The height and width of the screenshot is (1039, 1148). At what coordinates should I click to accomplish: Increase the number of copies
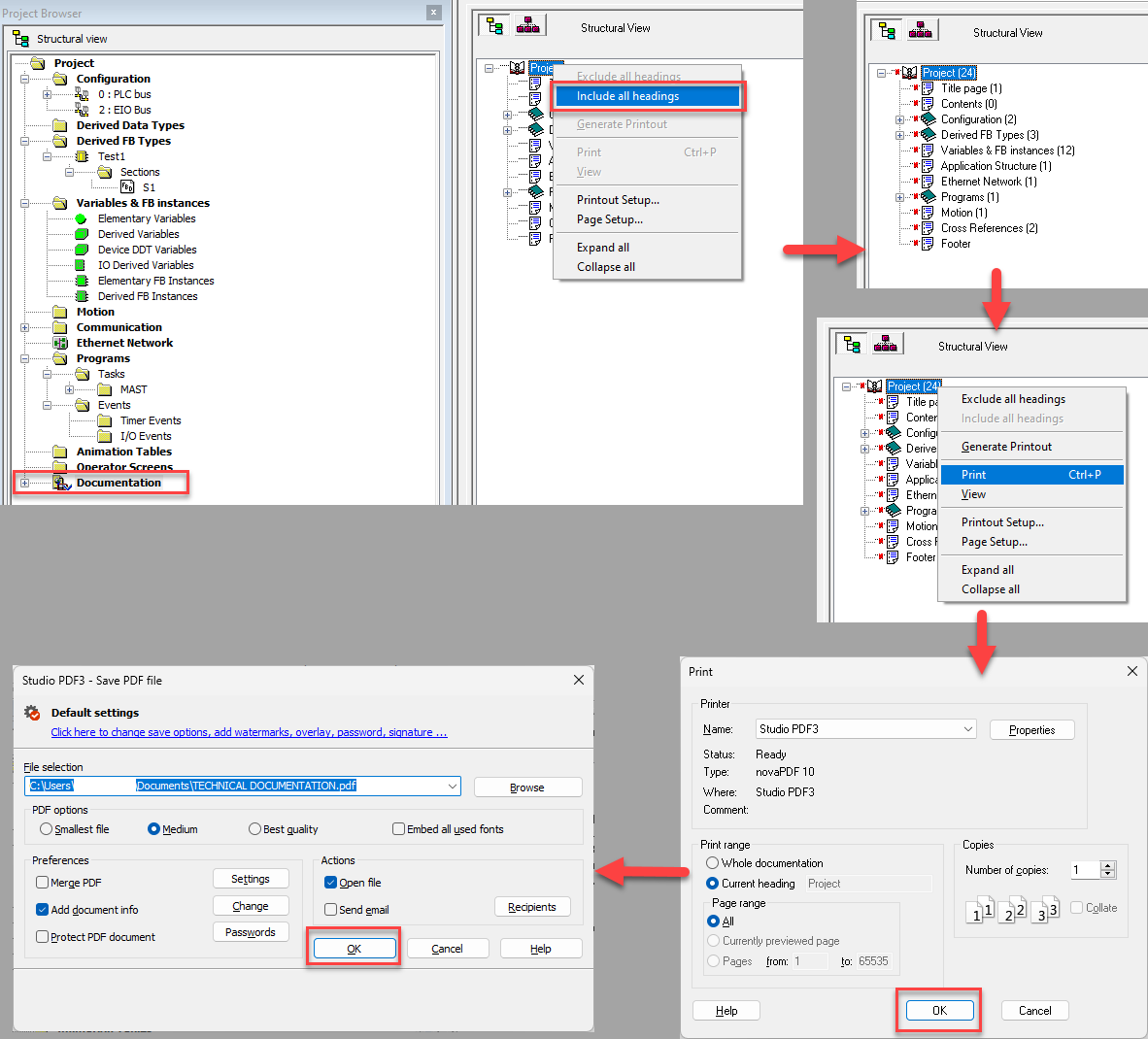[x=1108, y=865]
